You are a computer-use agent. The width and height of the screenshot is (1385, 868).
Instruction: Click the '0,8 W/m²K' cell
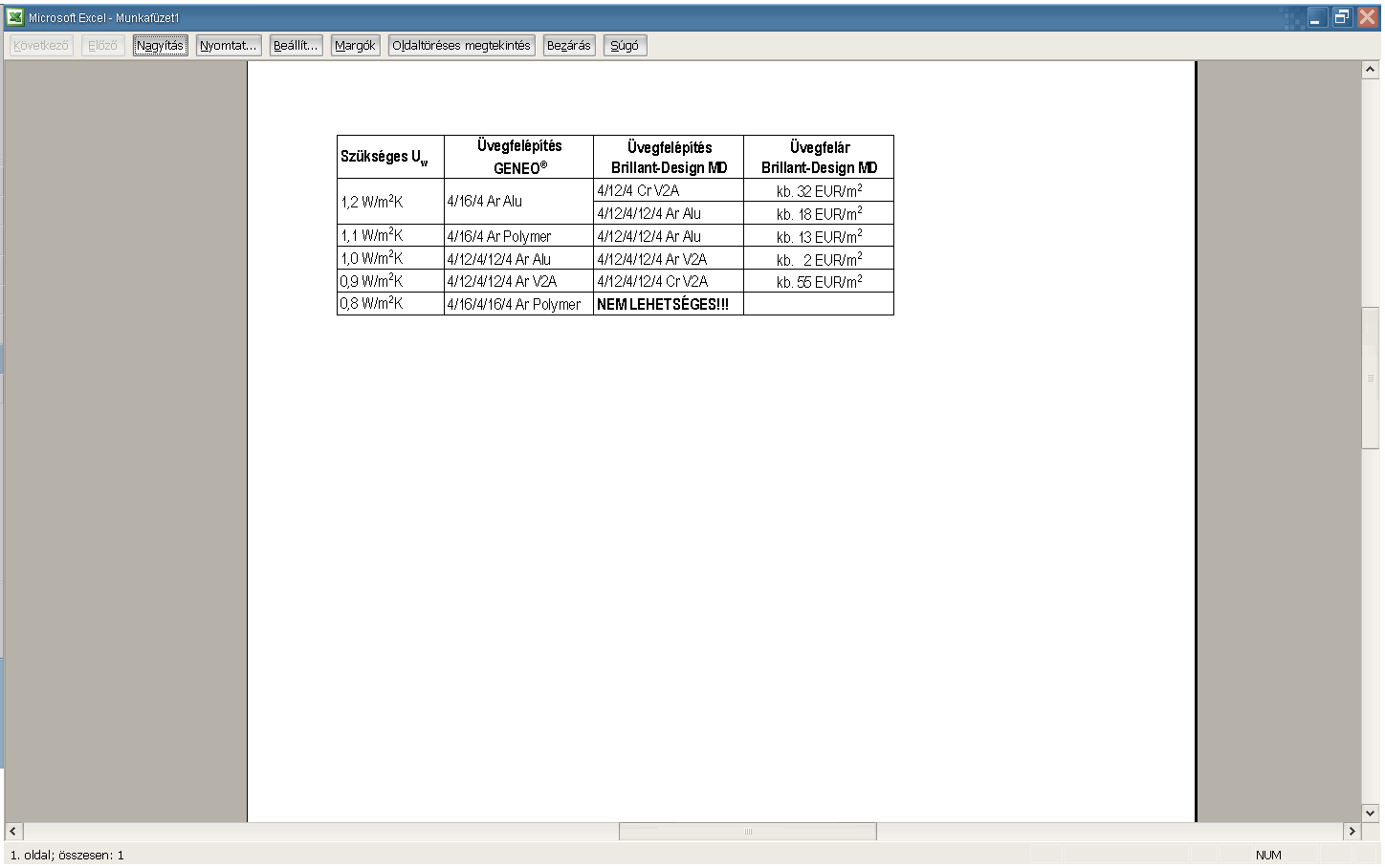[x=390, y=303]
